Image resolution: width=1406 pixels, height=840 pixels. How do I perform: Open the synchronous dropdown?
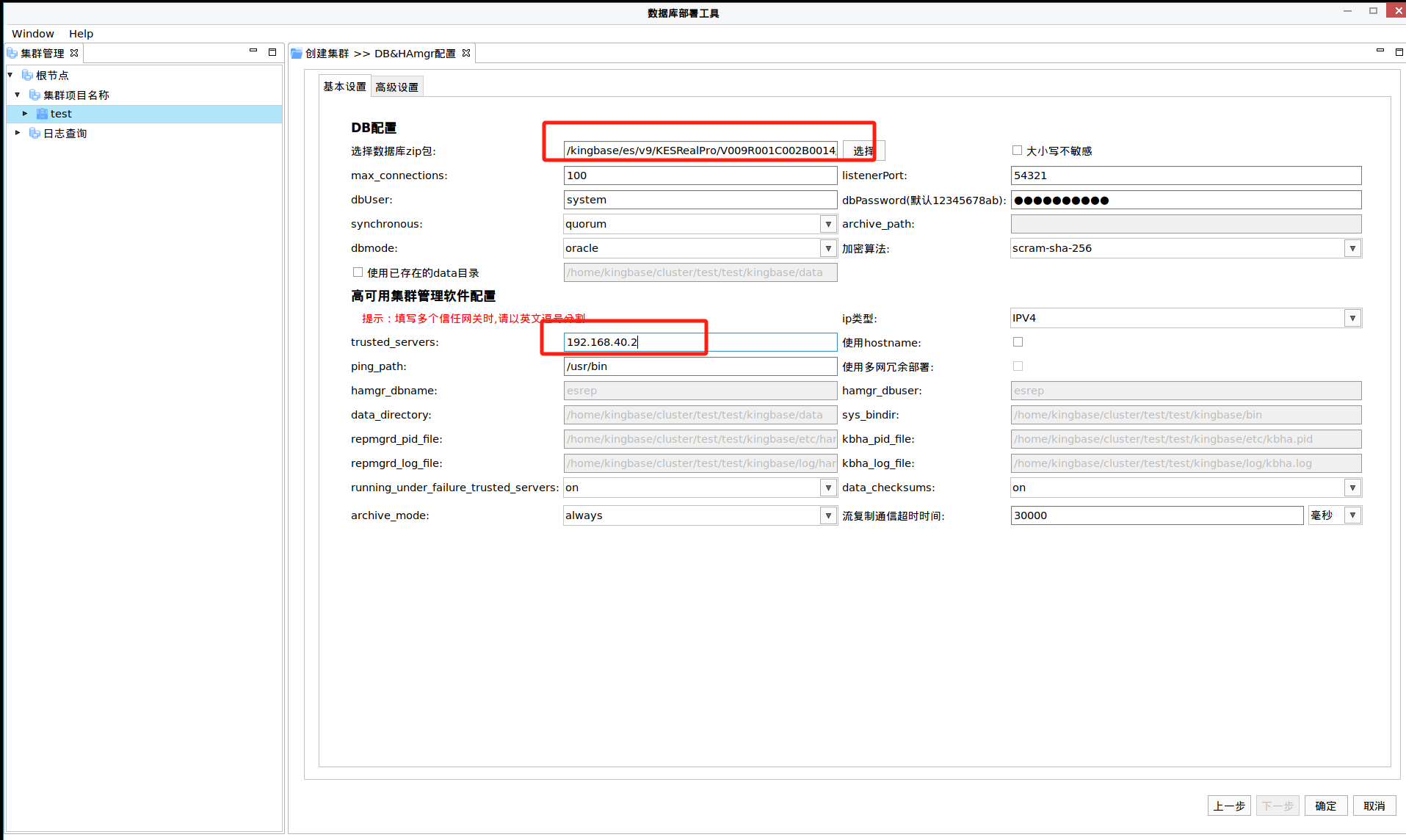pyautogui.click(x=828, y=224)
